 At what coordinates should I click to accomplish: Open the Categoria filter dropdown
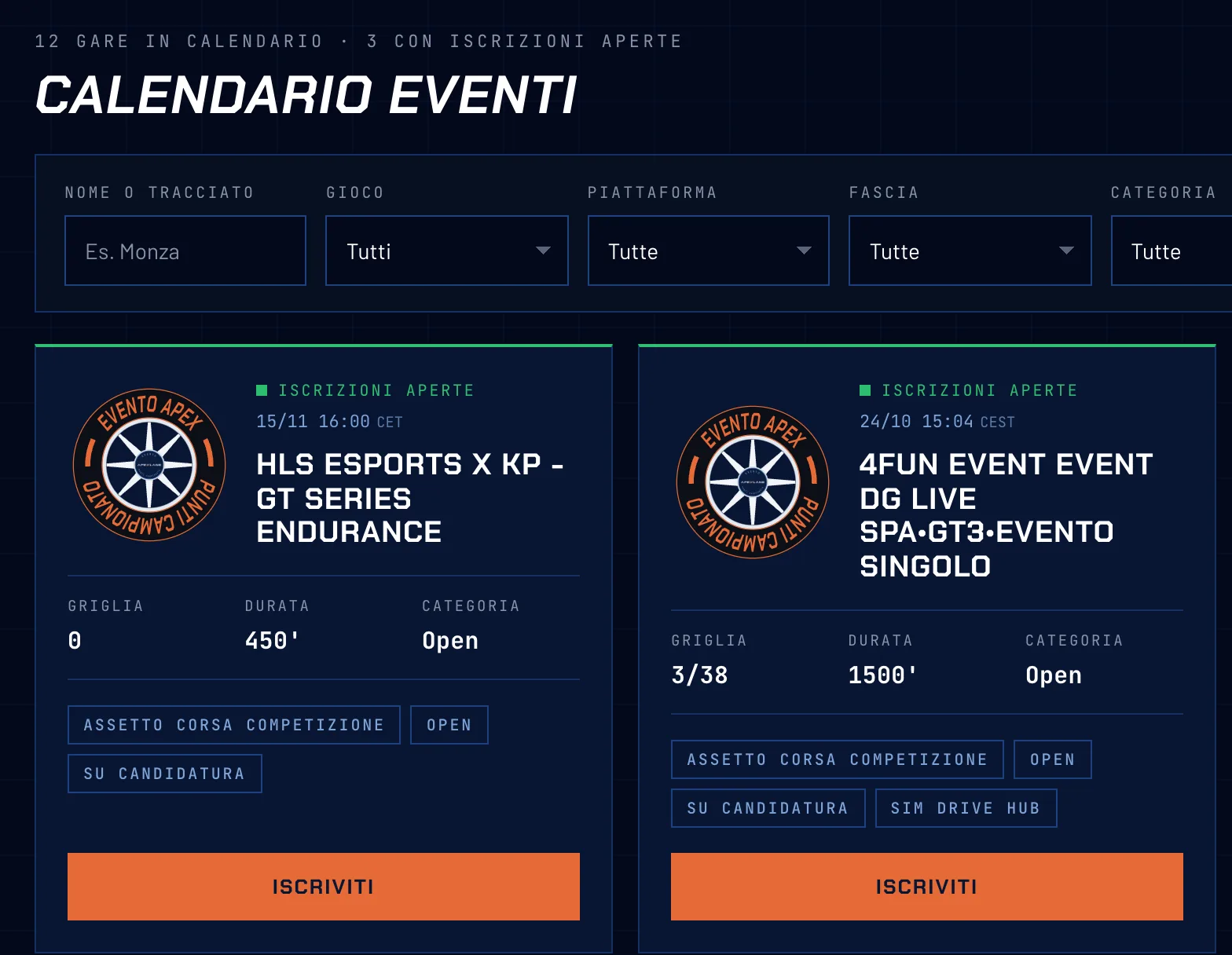tap(1171, 251)
